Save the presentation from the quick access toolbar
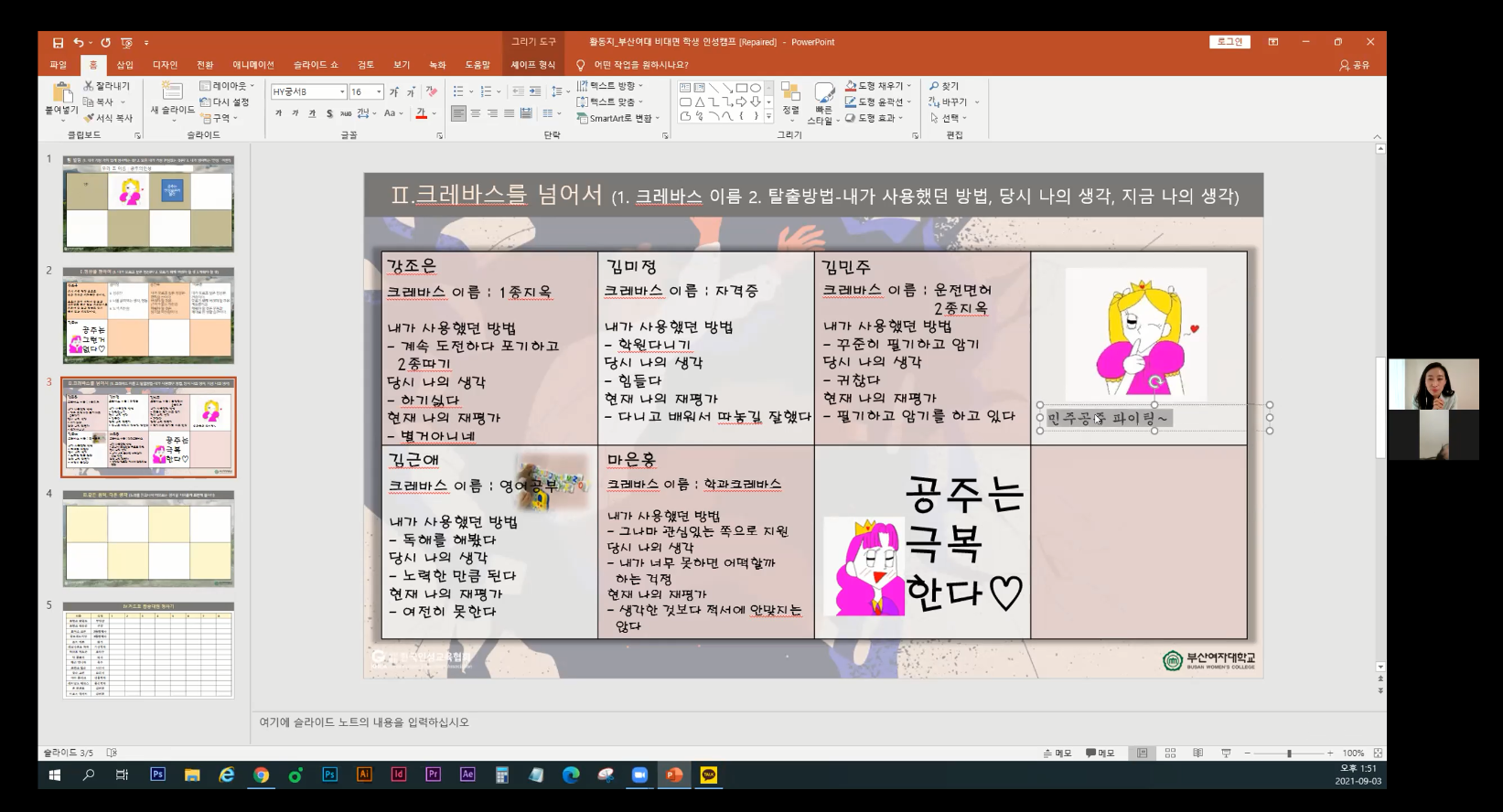 pyautogui.click(x=58, y=42)
